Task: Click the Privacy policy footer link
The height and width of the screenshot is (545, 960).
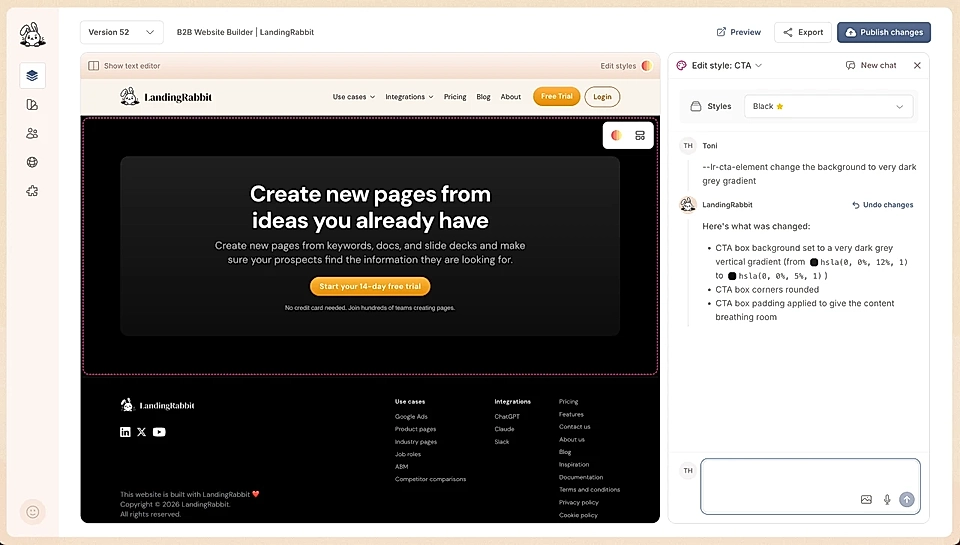Action: pos(579,502)
